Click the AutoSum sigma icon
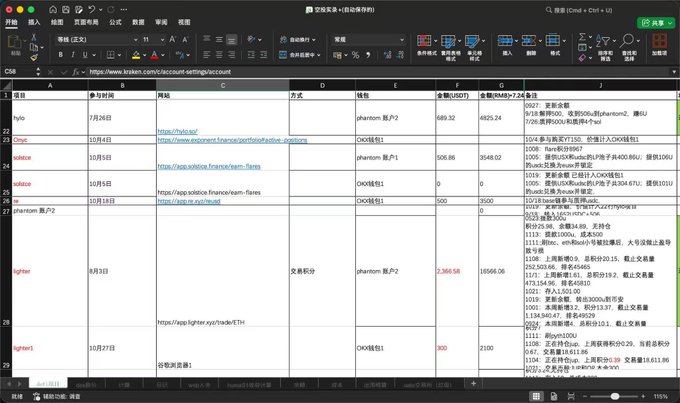The height and width of the screenshot is (403, 680). click(x=582, y=36)
